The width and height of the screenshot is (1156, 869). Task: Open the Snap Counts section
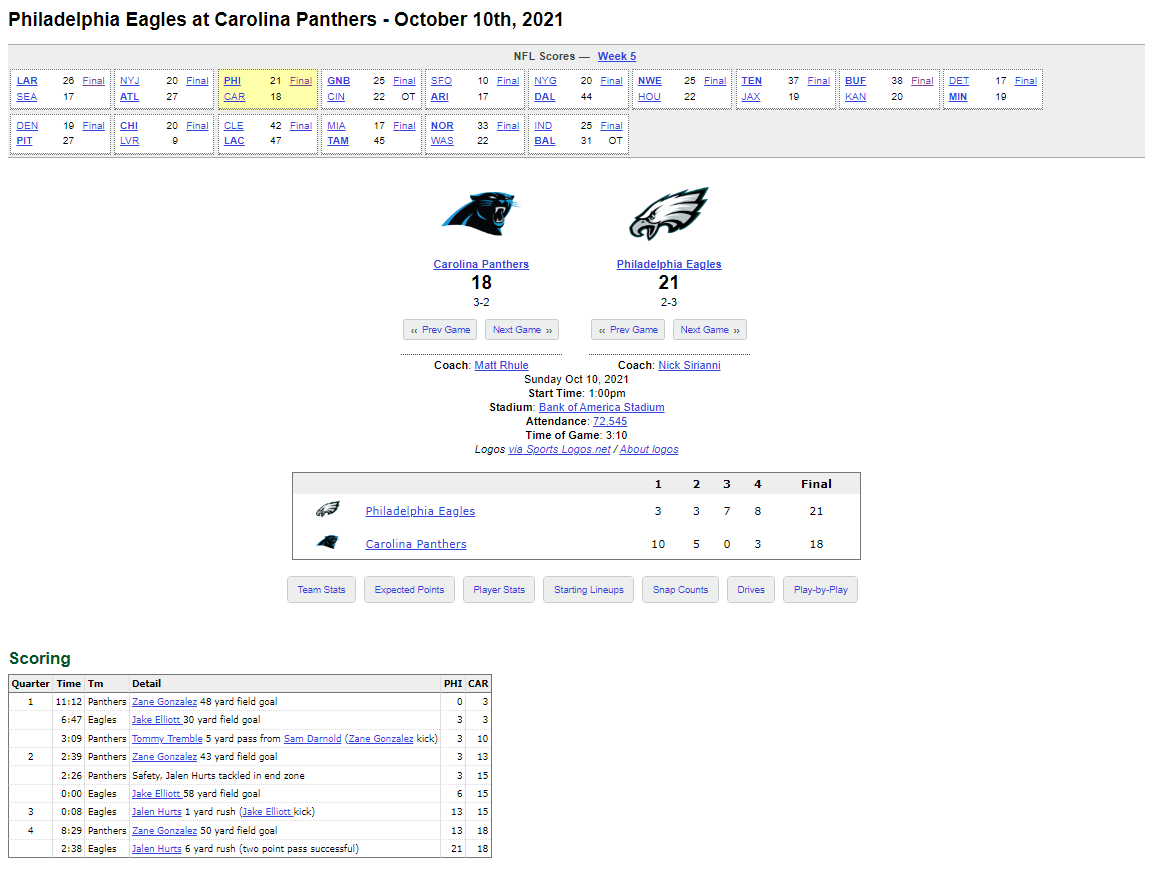click(x=680, y=590)
